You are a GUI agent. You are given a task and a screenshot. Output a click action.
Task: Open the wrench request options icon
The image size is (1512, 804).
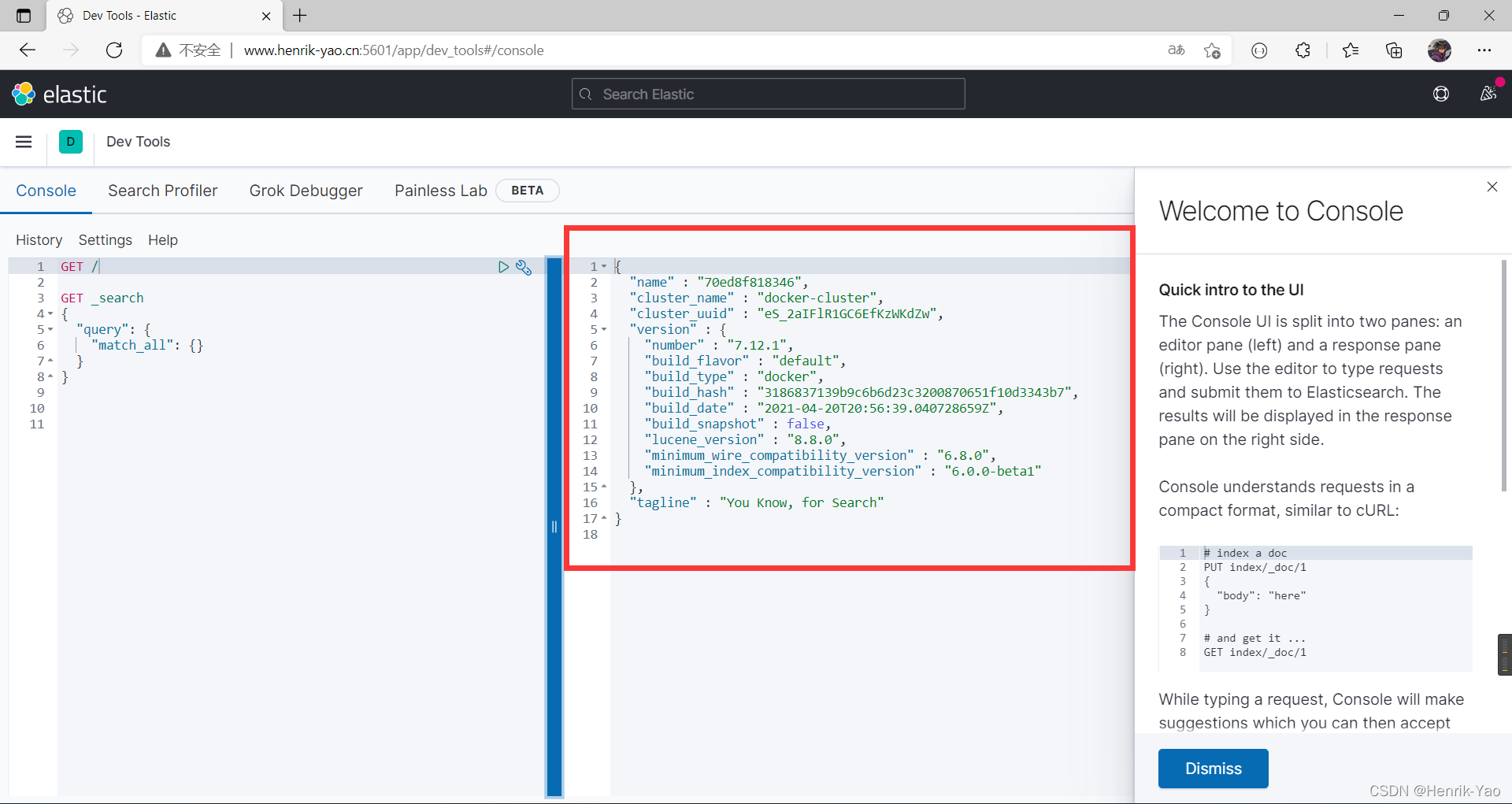(x=524, y=267)
